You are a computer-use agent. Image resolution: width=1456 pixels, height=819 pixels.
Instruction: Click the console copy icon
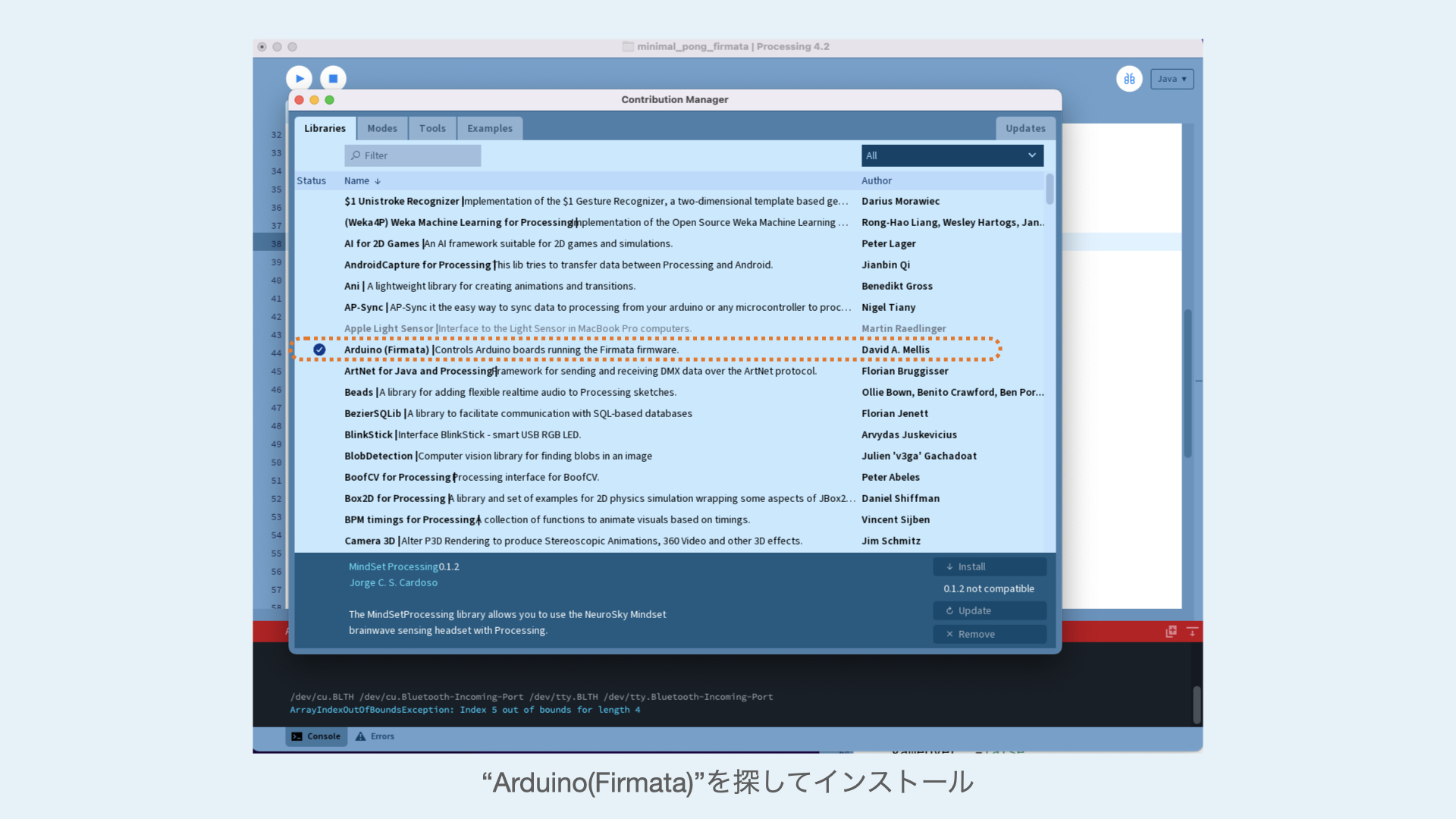coord(1171,631)
